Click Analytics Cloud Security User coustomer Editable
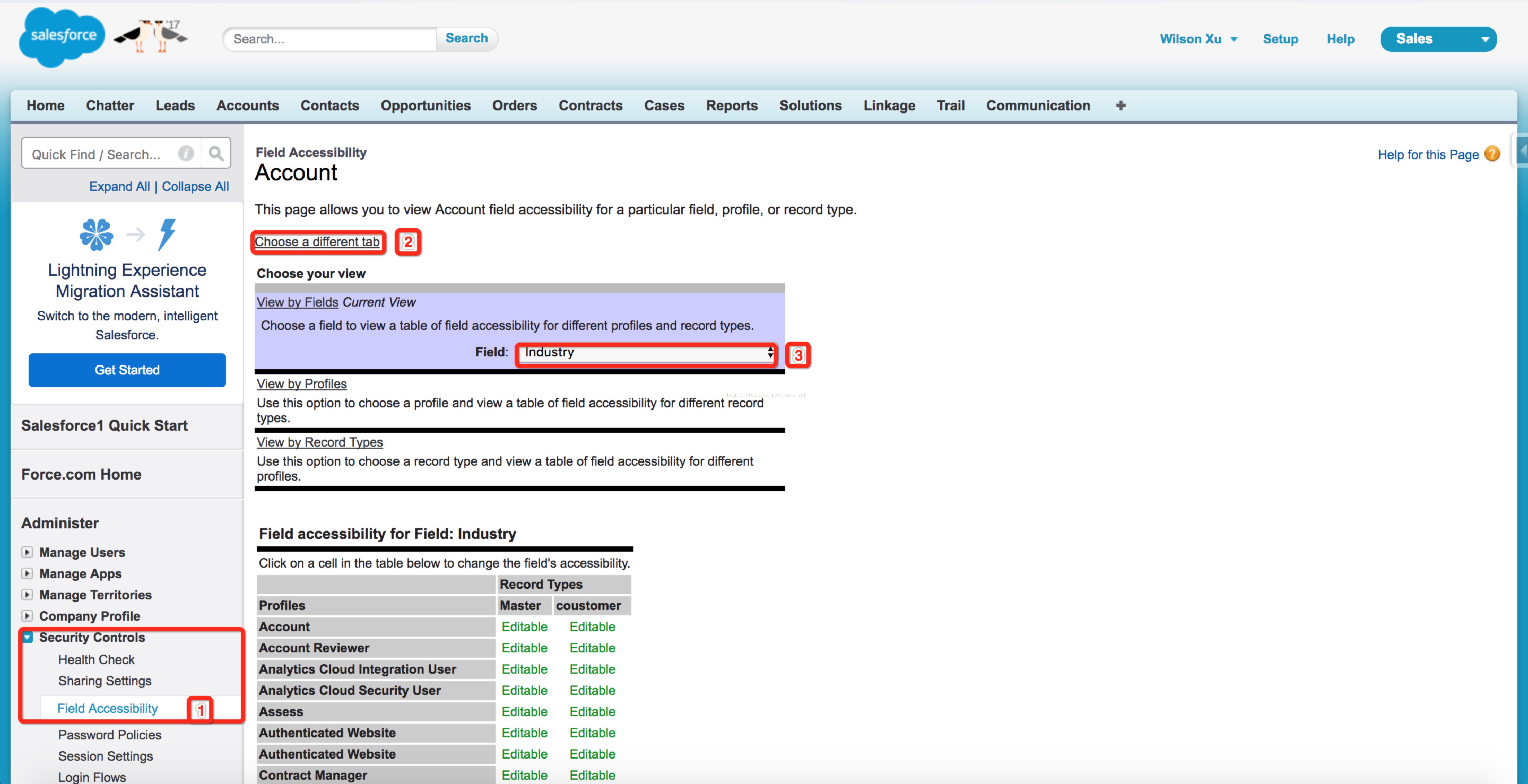1528x784 pixels. (592, 691)
